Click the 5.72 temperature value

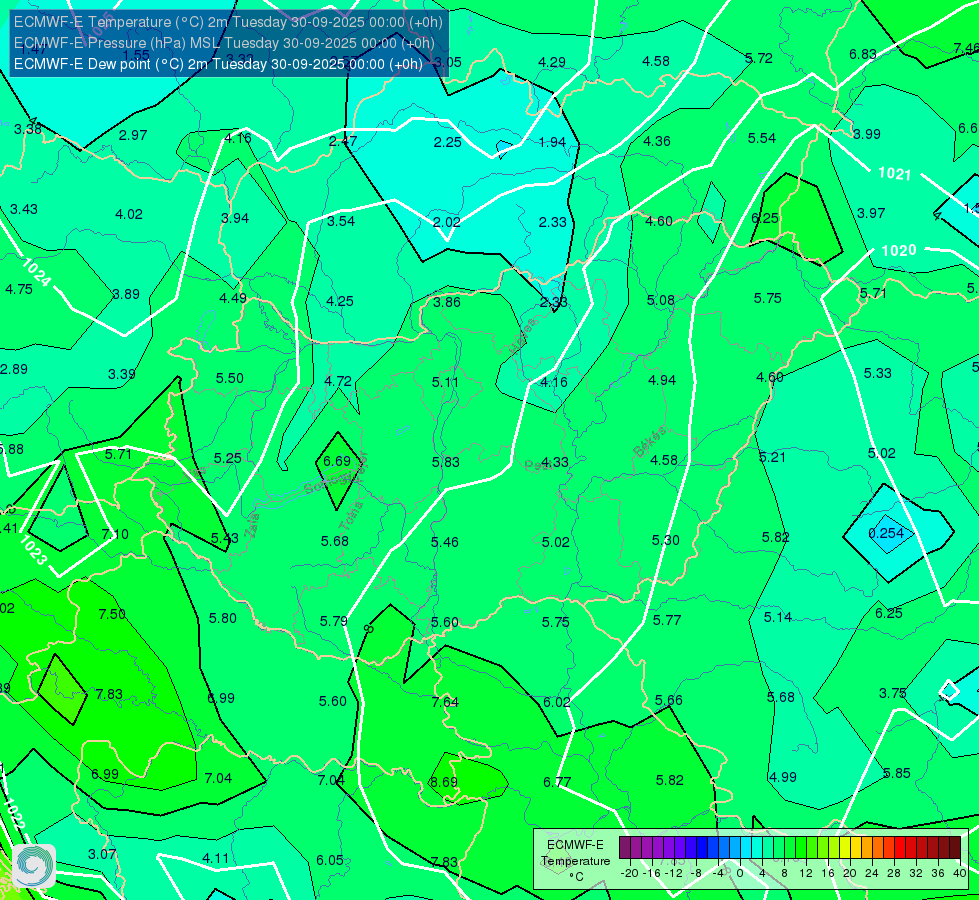click(x=759, y=58)
